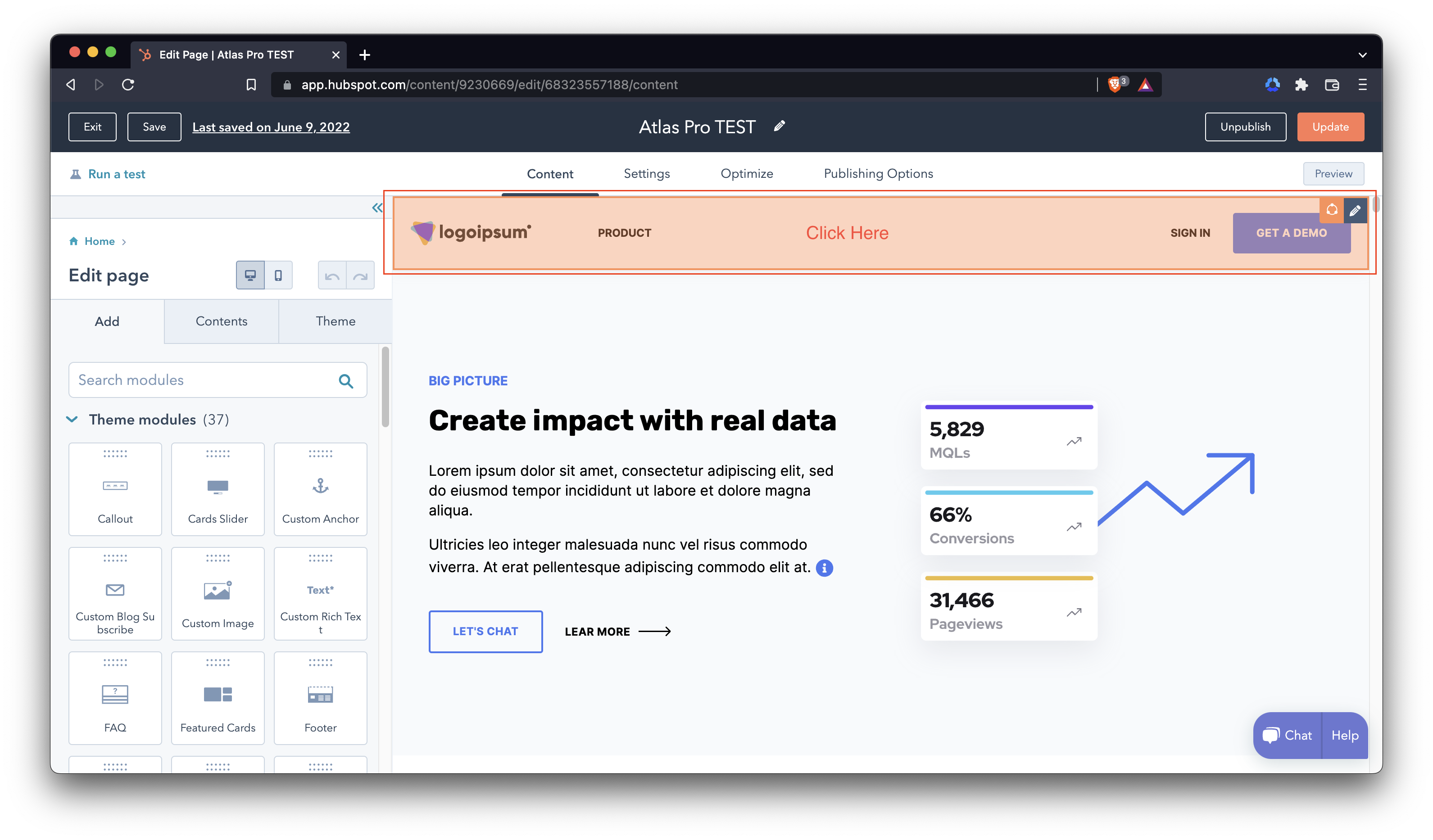
Task: Click the header module edit pencil icon
Action: coord(1355,210)
